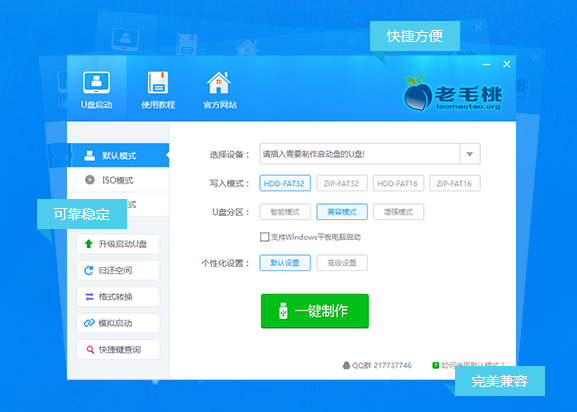Screen dimensions: 577x412
Task: Select 默认模式 in the sidebar
Action: (x=118, y=155)
